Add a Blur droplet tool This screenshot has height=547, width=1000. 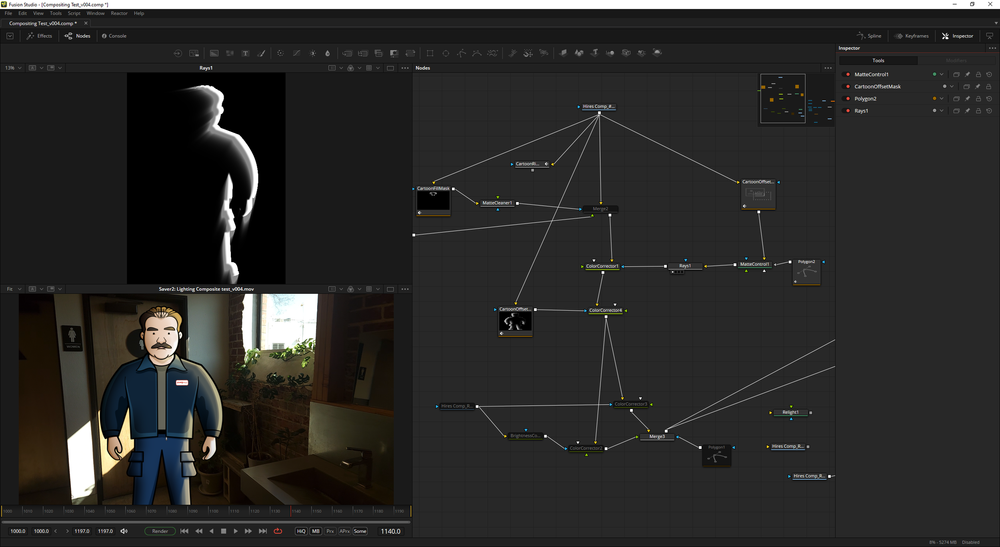tap(328, 53)
